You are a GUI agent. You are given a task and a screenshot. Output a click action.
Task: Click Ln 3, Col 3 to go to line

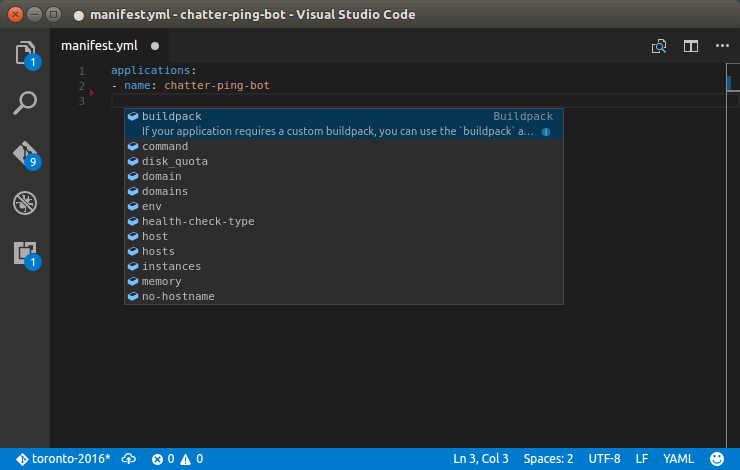point(481,459)
